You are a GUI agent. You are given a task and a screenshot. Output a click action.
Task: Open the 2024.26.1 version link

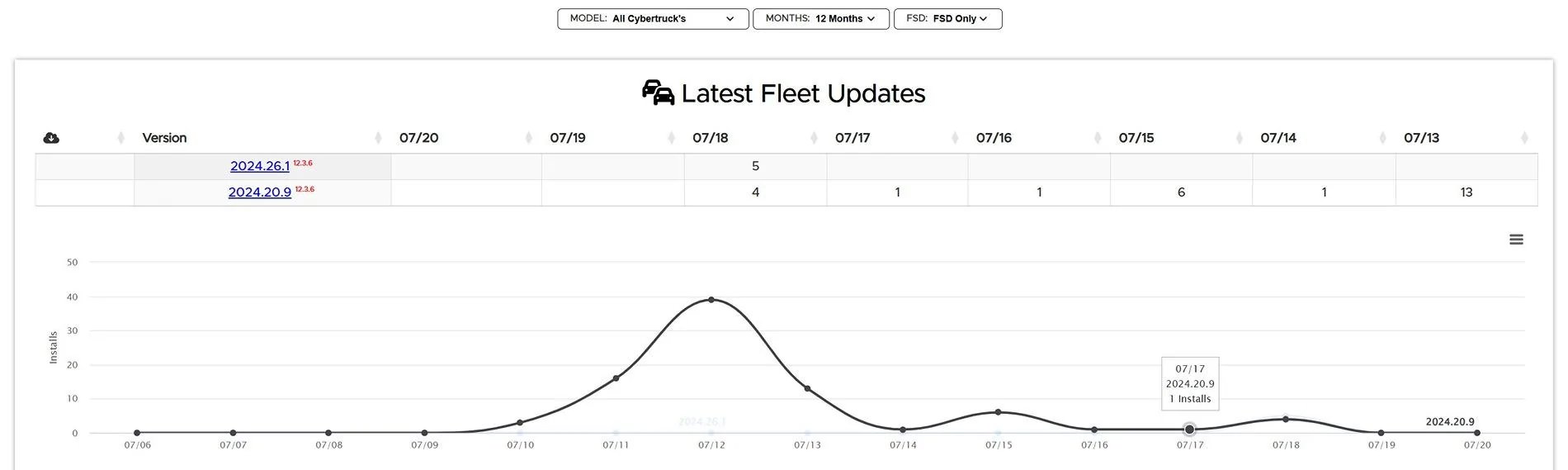pyautogui.click(x=260, y=166)
